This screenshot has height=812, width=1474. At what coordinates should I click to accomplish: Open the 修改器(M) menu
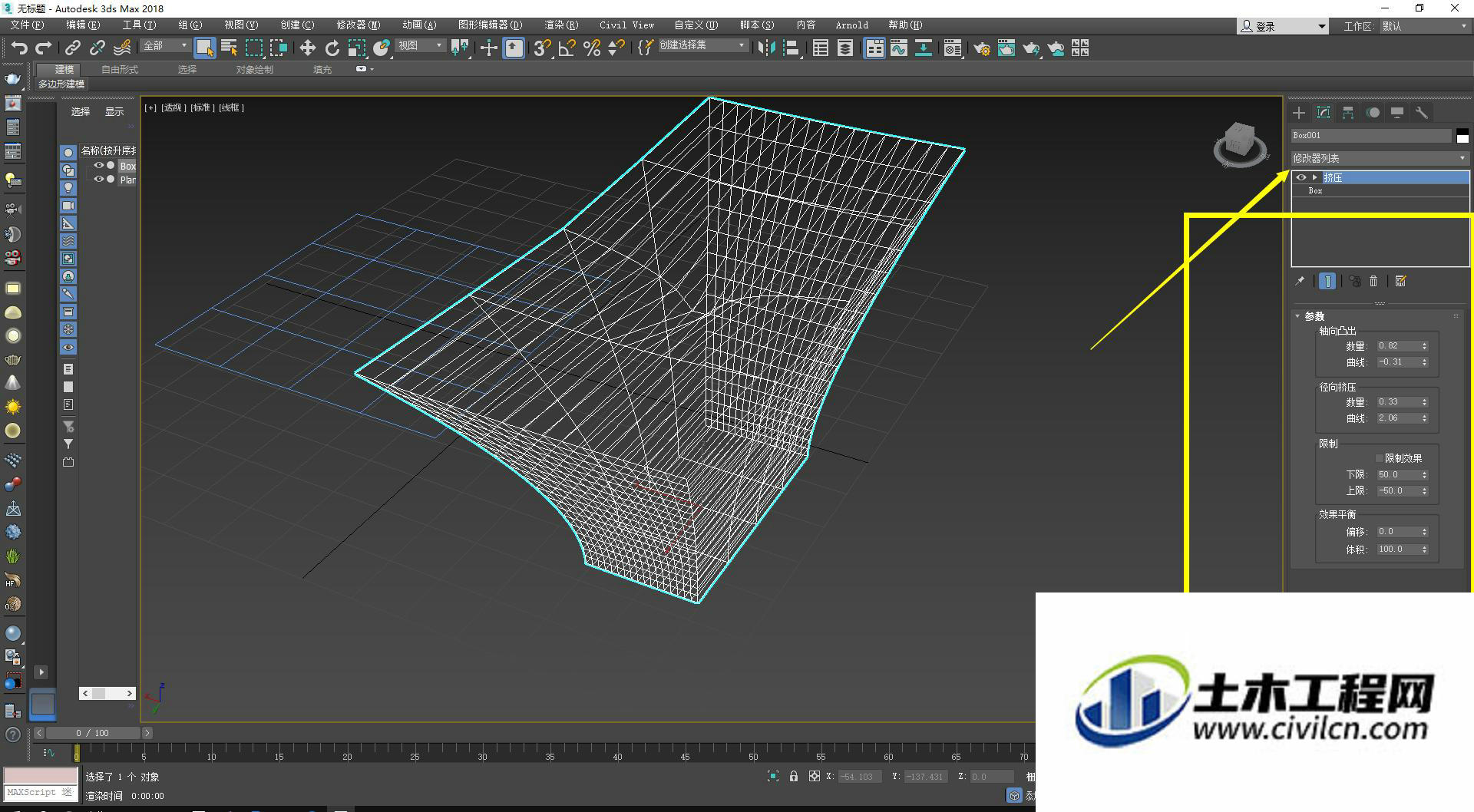click(358, 25)
